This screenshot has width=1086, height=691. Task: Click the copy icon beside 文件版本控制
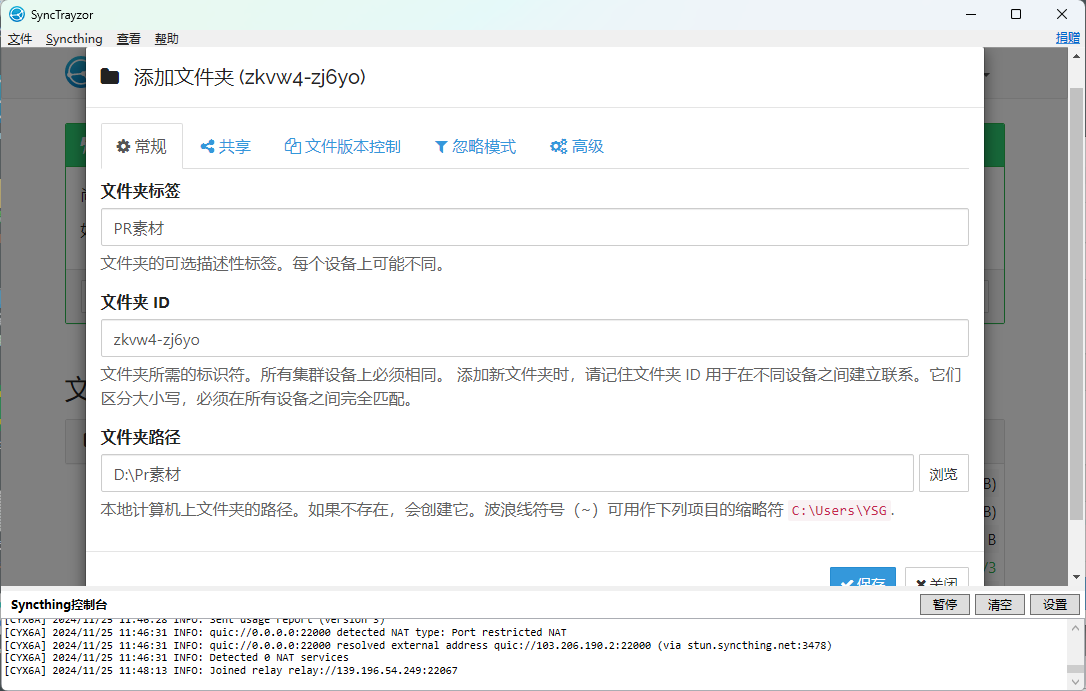(x=292, y=146)
